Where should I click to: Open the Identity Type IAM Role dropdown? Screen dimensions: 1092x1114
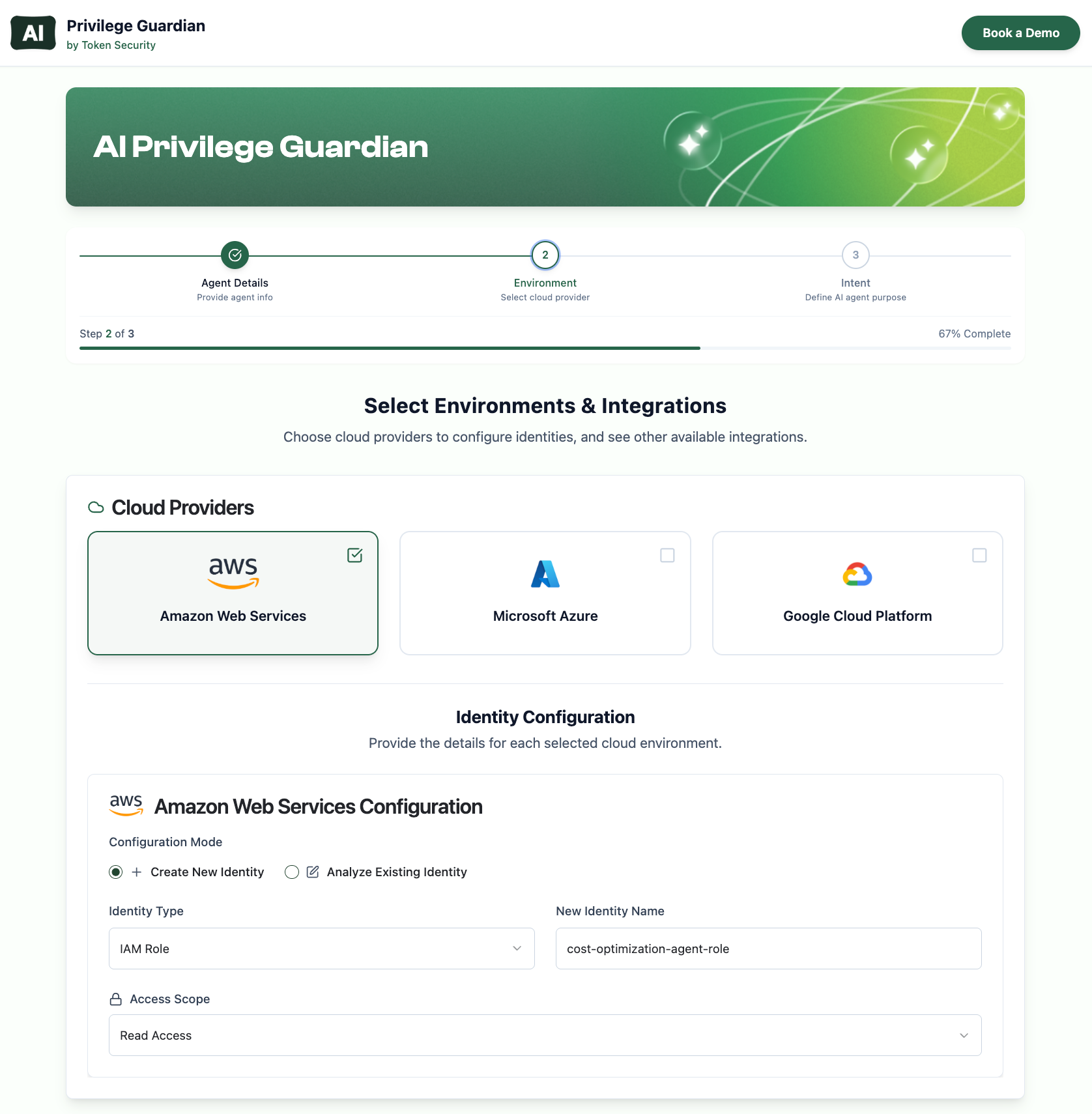(x=322, y=949)
